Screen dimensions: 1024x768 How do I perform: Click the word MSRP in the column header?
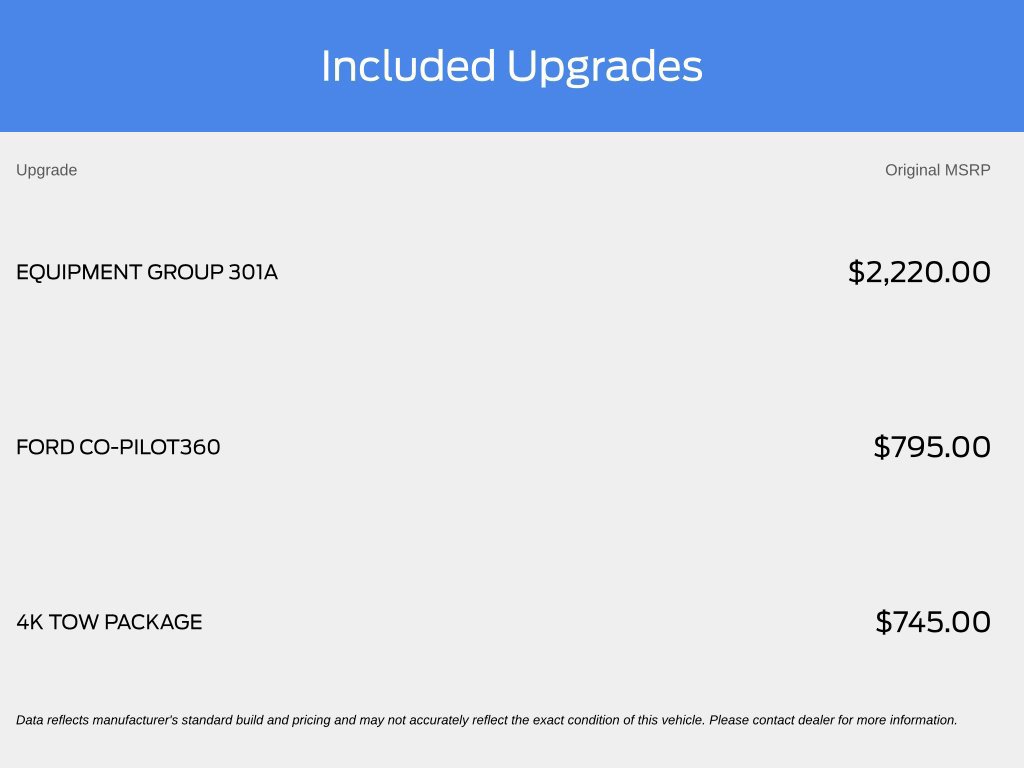pos(967,170)
